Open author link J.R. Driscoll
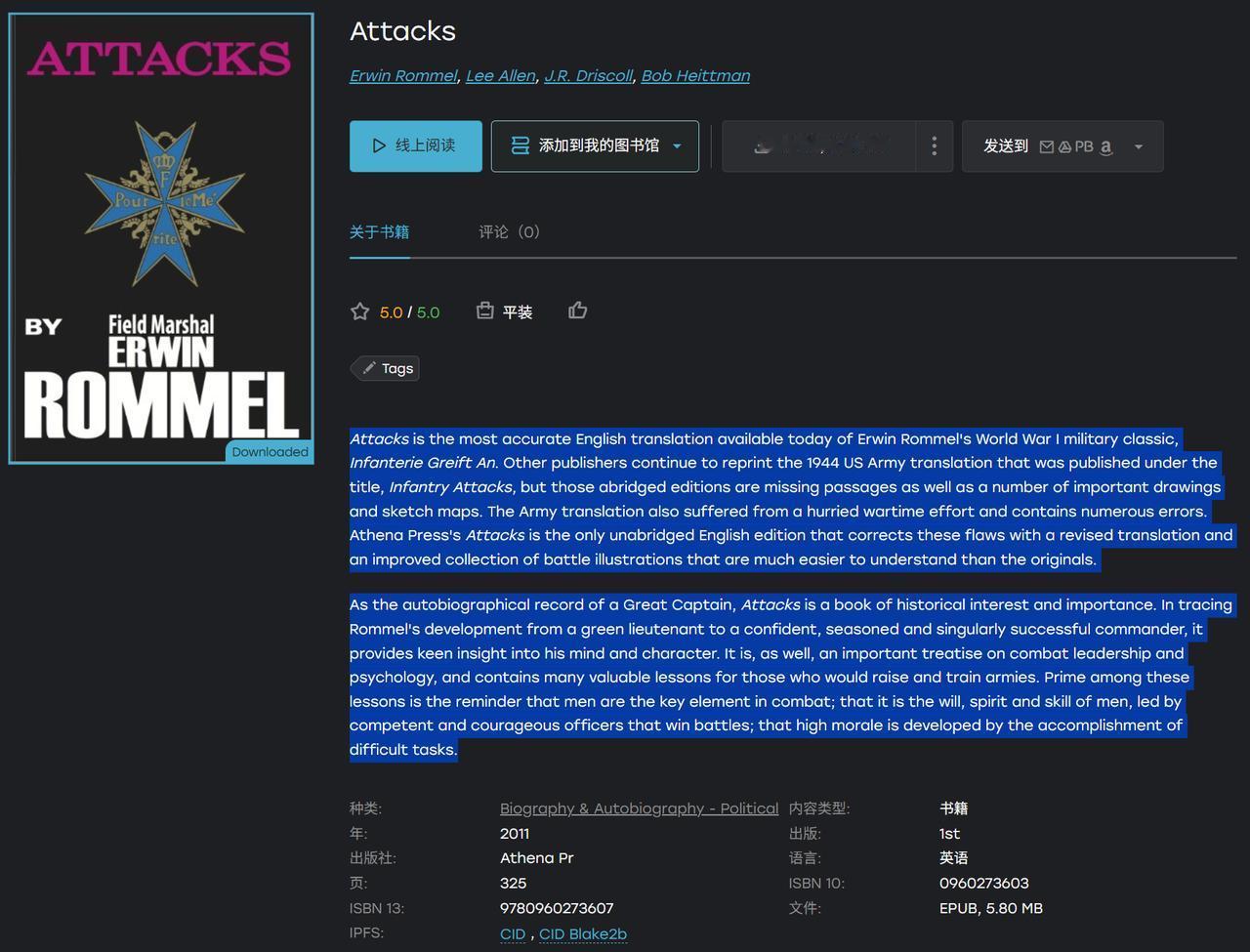 (x=589, y=75)
